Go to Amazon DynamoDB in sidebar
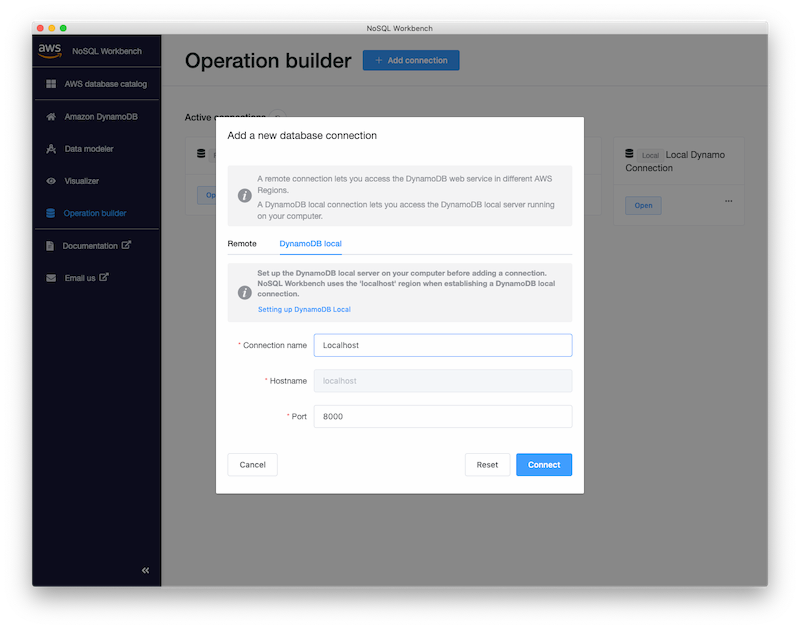This screenshot has height=629, width=800. pyautogui.click(x=97, y=117)
